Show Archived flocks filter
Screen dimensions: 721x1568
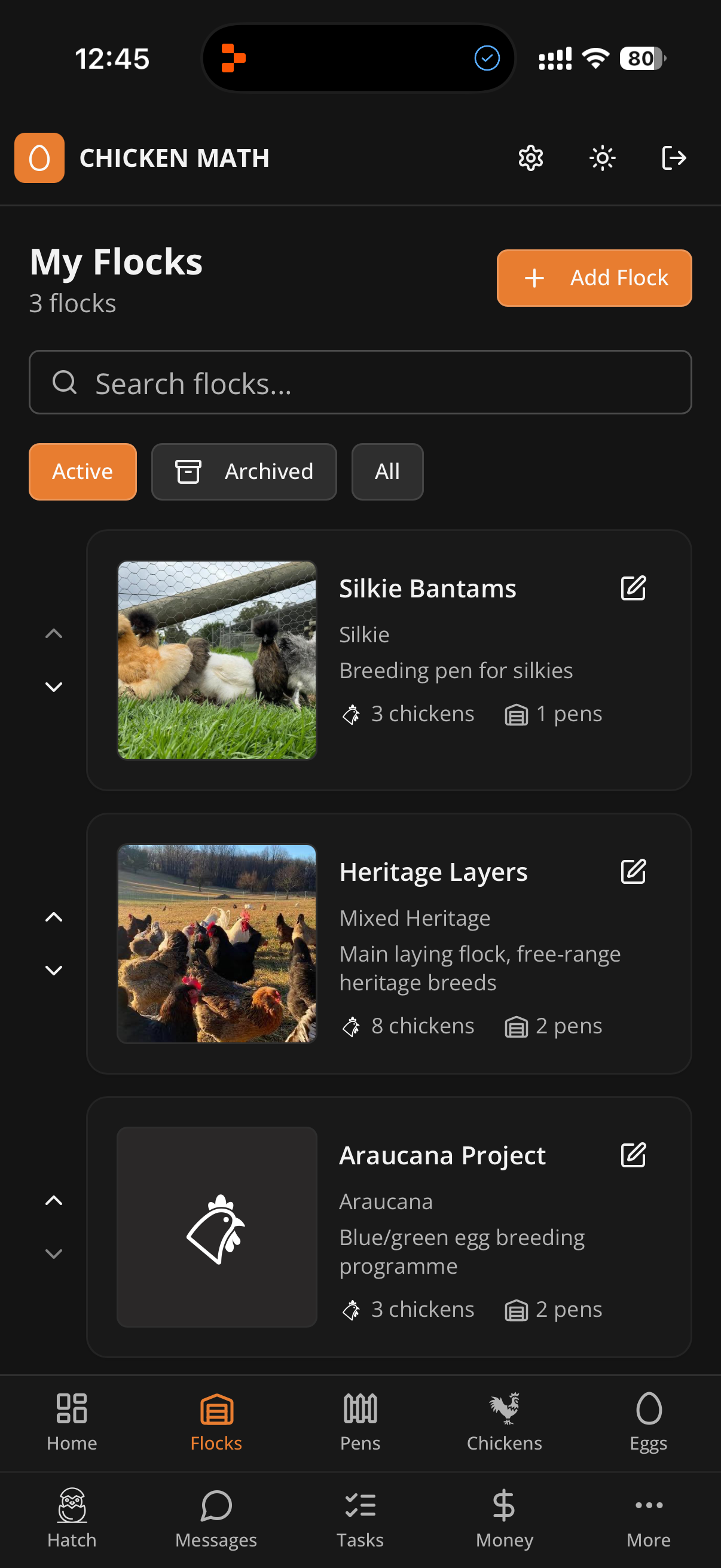[244, 472]
